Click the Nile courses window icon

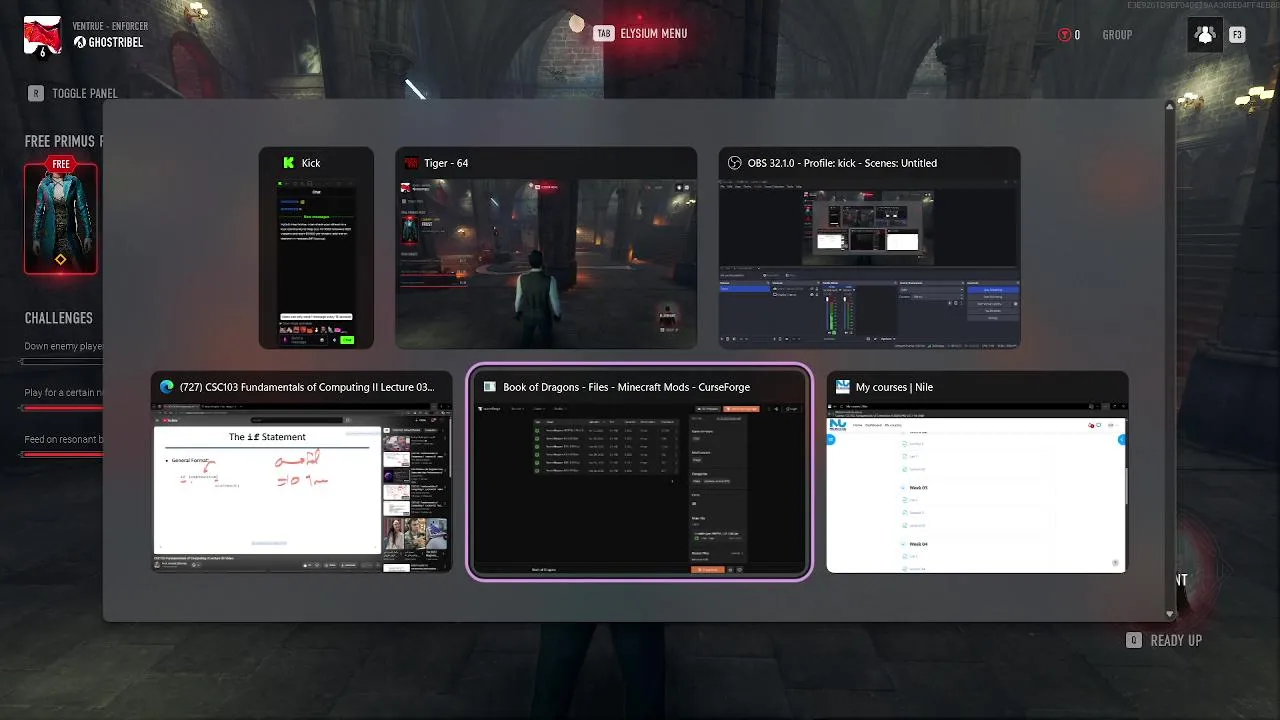point(842,387)
